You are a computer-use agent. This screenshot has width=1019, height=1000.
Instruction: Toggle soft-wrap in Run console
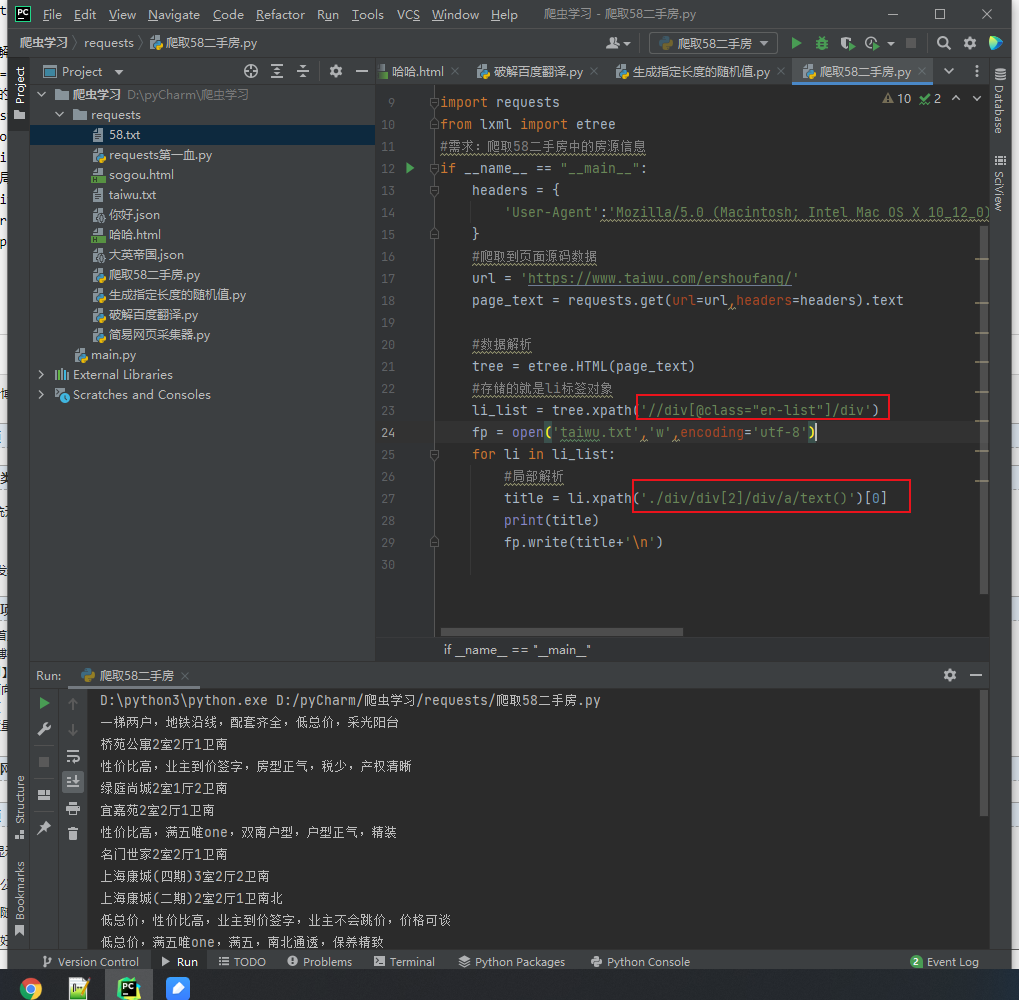[x=73, y=756]
